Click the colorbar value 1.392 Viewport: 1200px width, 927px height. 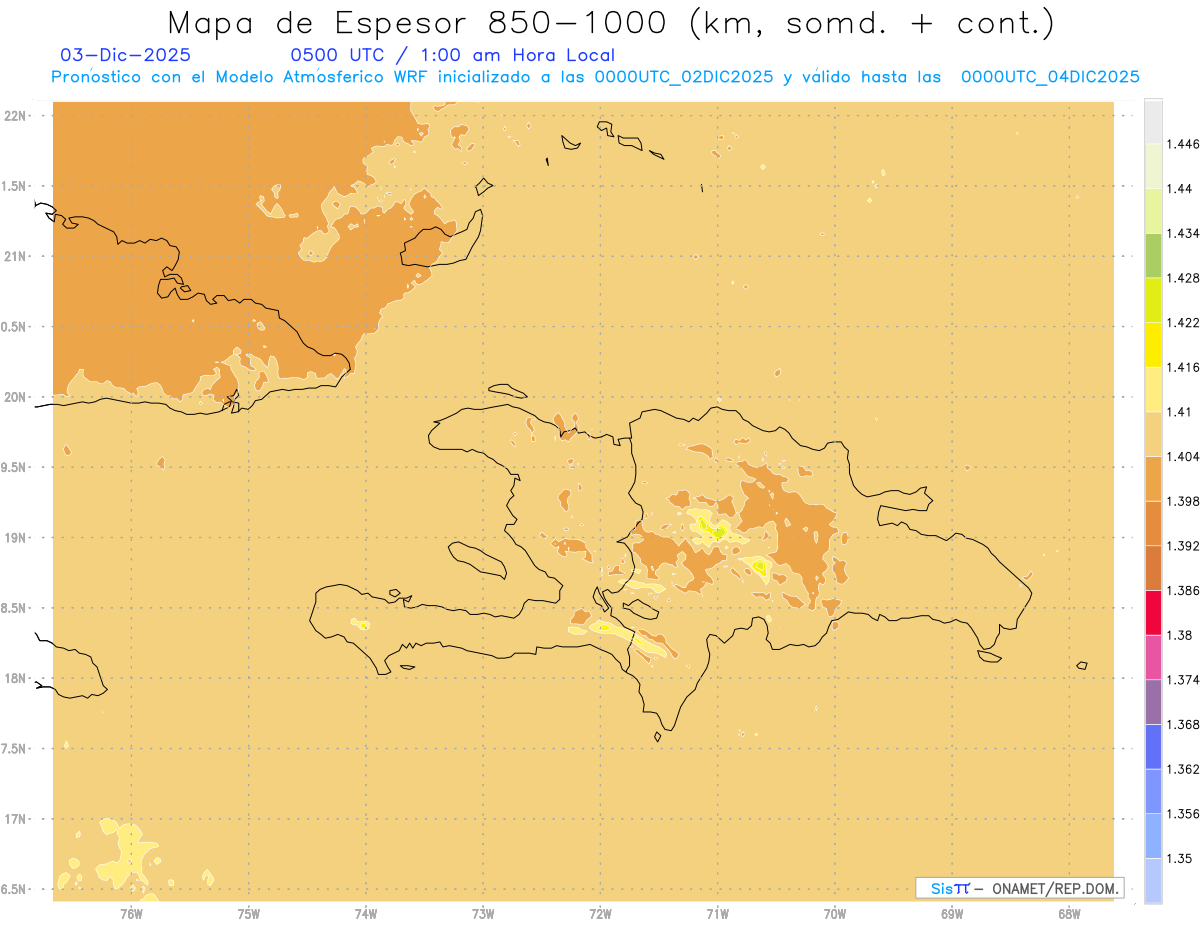pyautogui.click(x=1184, y=546)
